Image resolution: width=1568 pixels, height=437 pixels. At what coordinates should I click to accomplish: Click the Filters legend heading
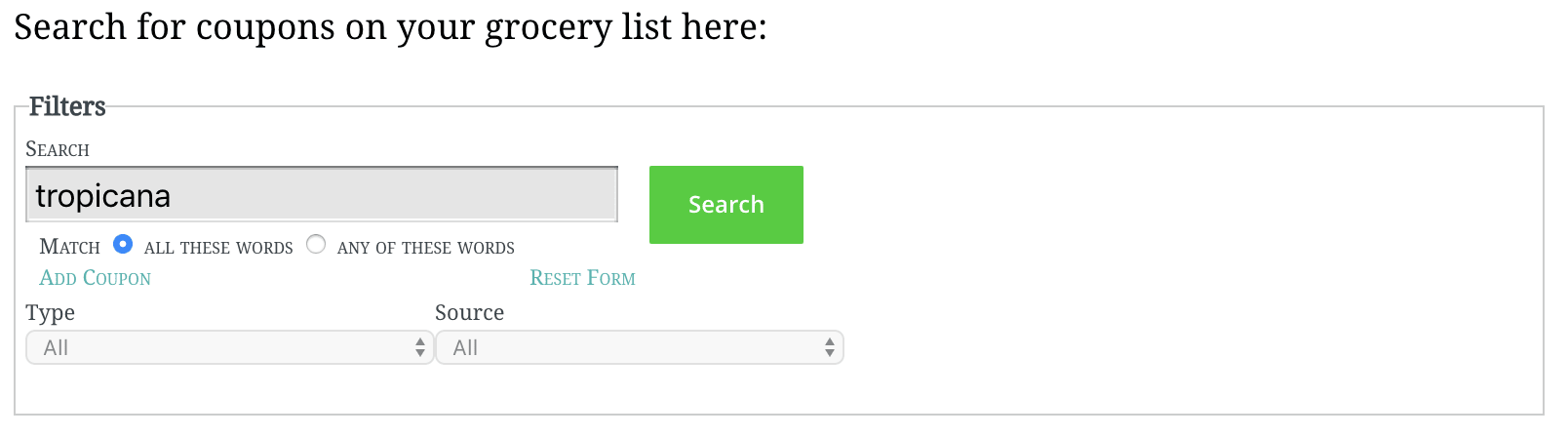(x=67, y=106)
